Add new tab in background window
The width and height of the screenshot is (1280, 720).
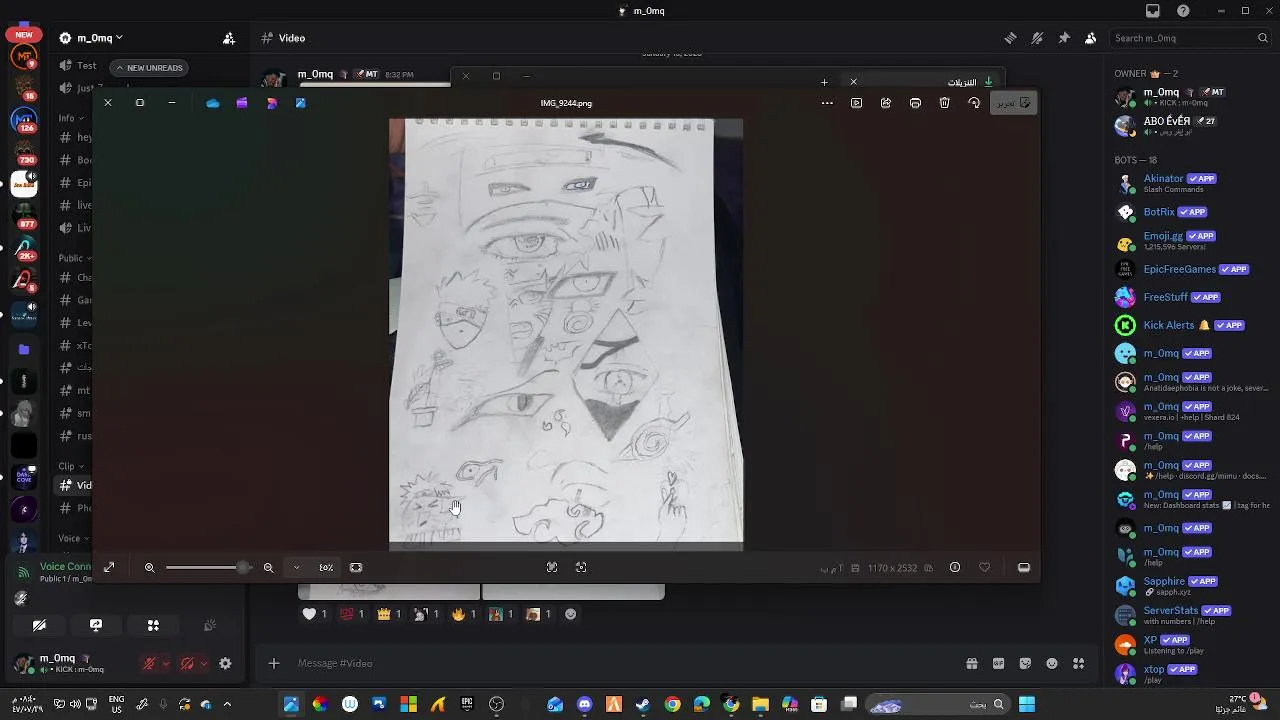[x=824, y=82]
